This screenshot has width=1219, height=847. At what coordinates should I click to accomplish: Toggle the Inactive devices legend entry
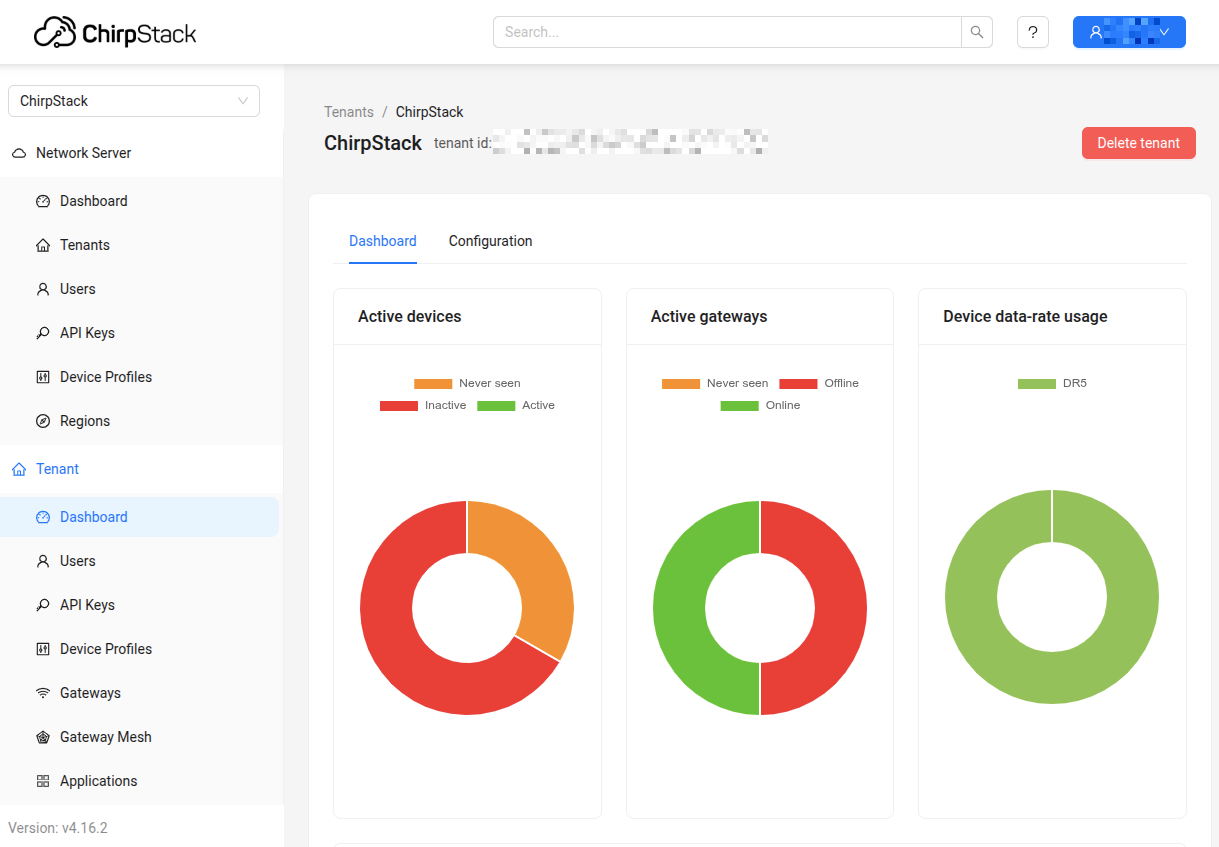pos(423,405)
